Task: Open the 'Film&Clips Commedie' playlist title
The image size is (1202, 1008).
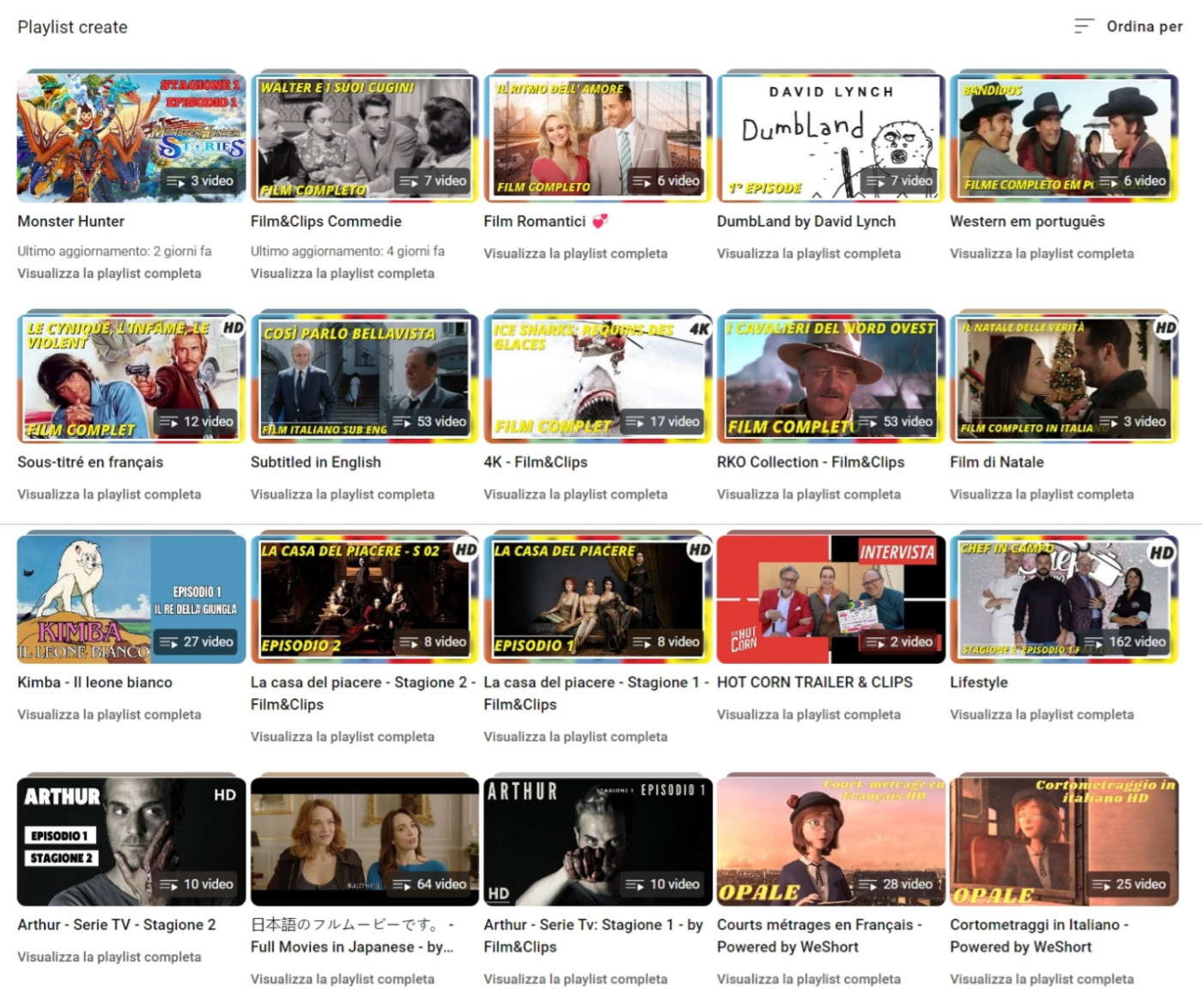Action: pos(326,222)
